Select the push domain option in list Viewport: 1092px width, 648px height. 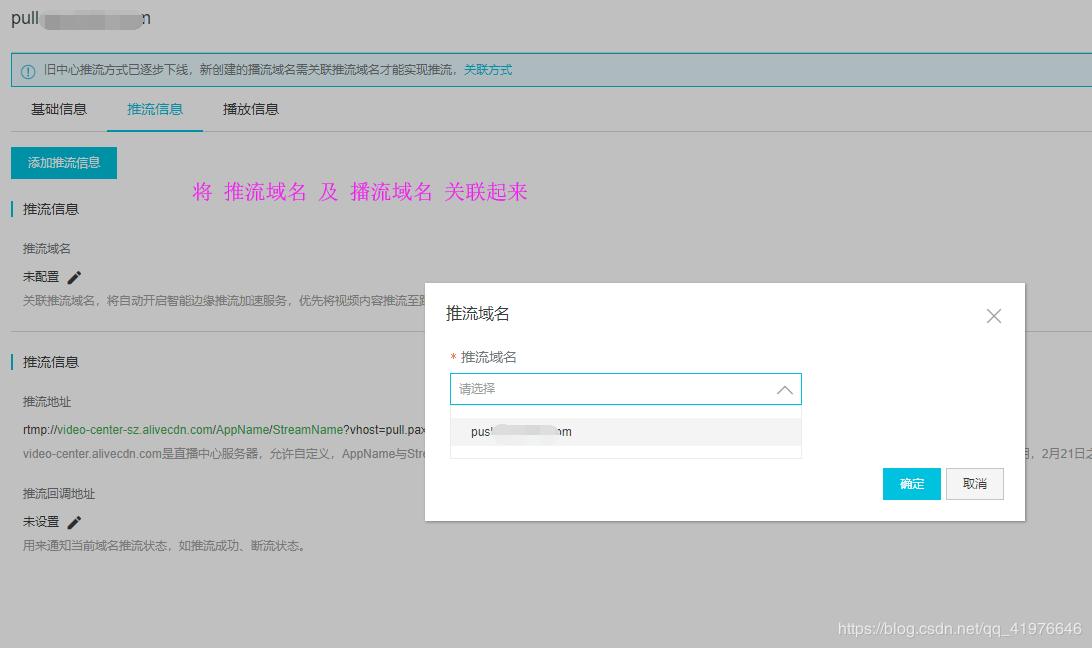[625, 432]
